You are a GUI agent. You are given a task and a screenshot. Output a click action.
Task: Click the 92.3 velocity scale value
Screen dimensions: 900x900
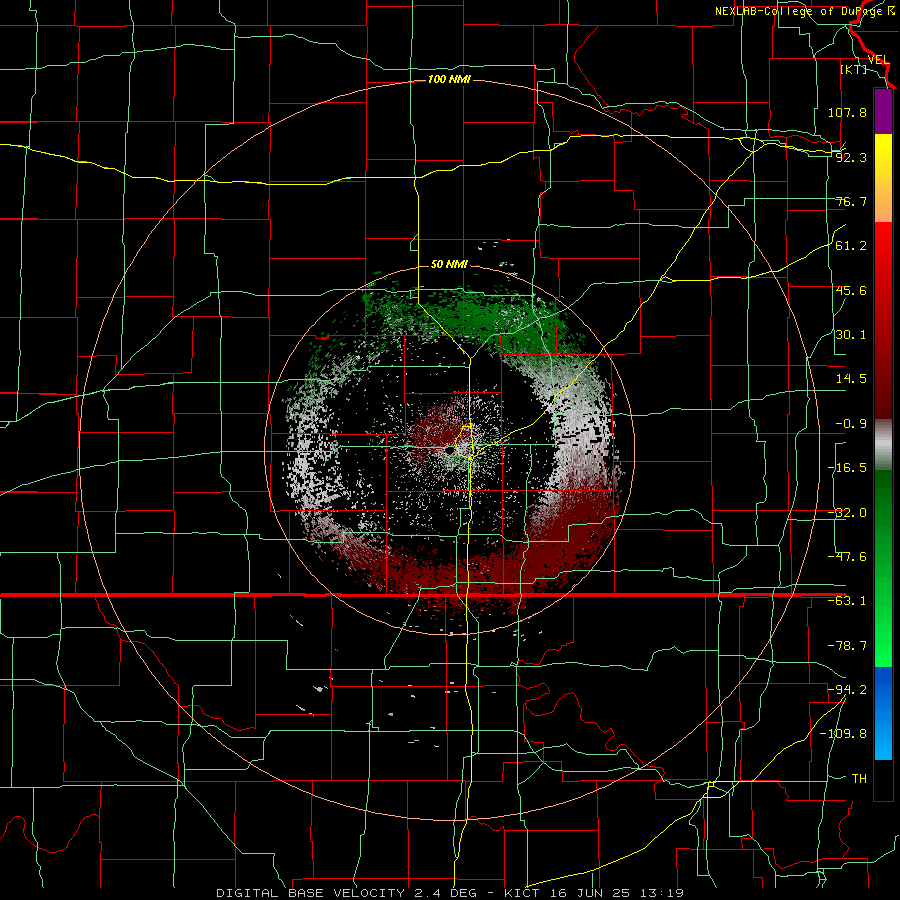coord(851,157)
